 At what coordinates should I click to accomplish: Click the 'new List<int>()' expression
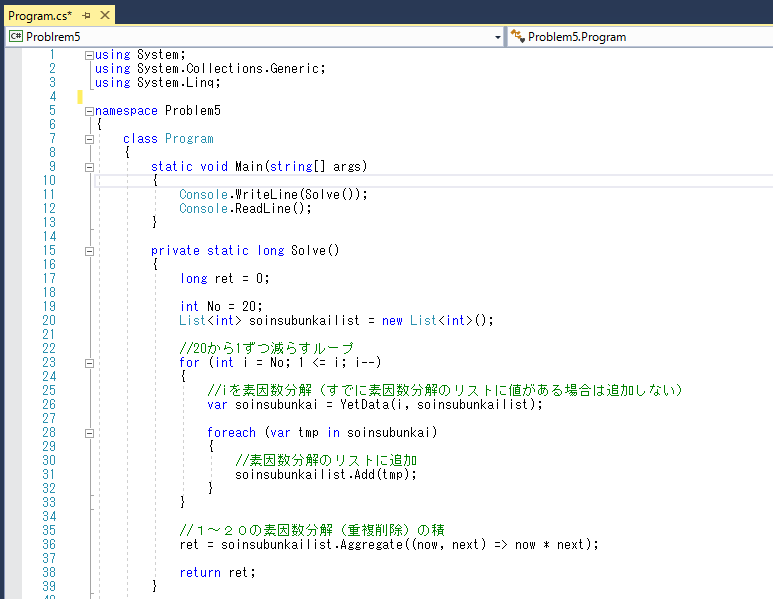[438, 320]
